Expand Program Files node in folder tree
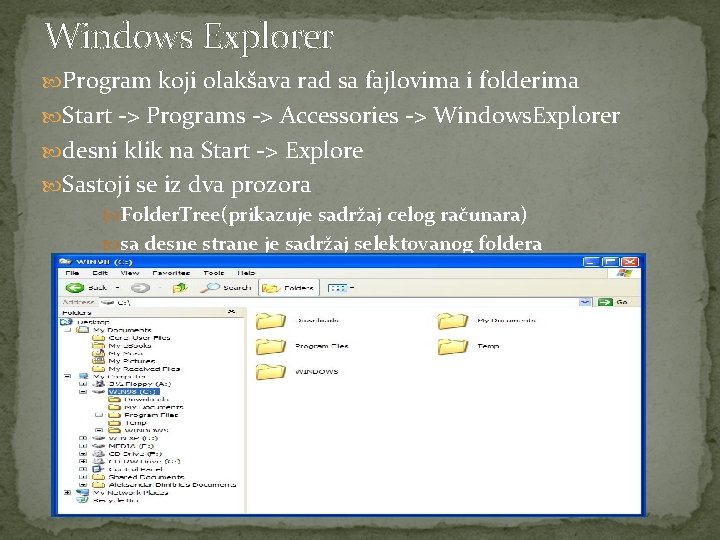 coord(99,415)
